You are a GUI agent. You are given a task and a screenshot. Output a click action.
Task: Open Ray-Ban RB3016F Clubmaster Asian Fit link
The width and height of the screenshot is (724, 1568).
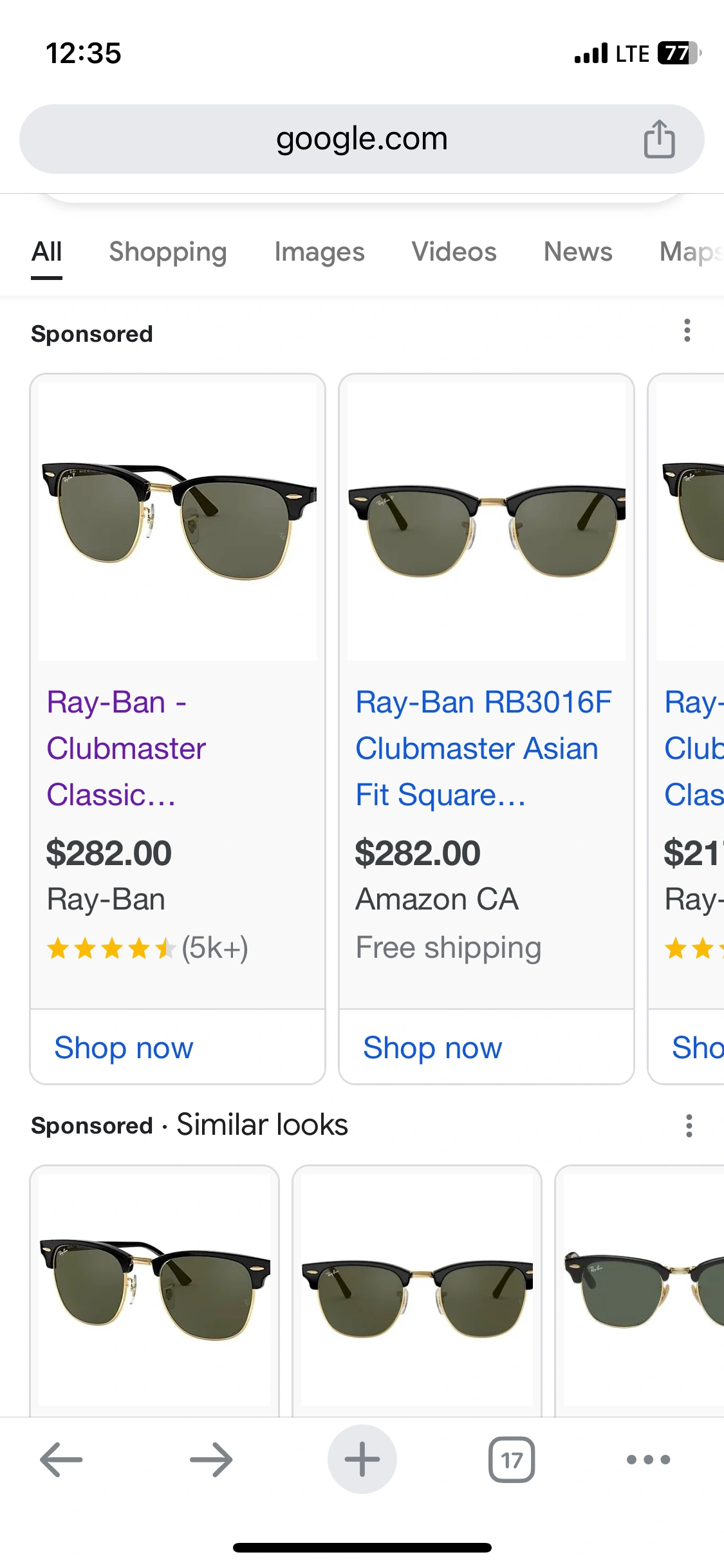pyautogui.click(x=483, y=748)
